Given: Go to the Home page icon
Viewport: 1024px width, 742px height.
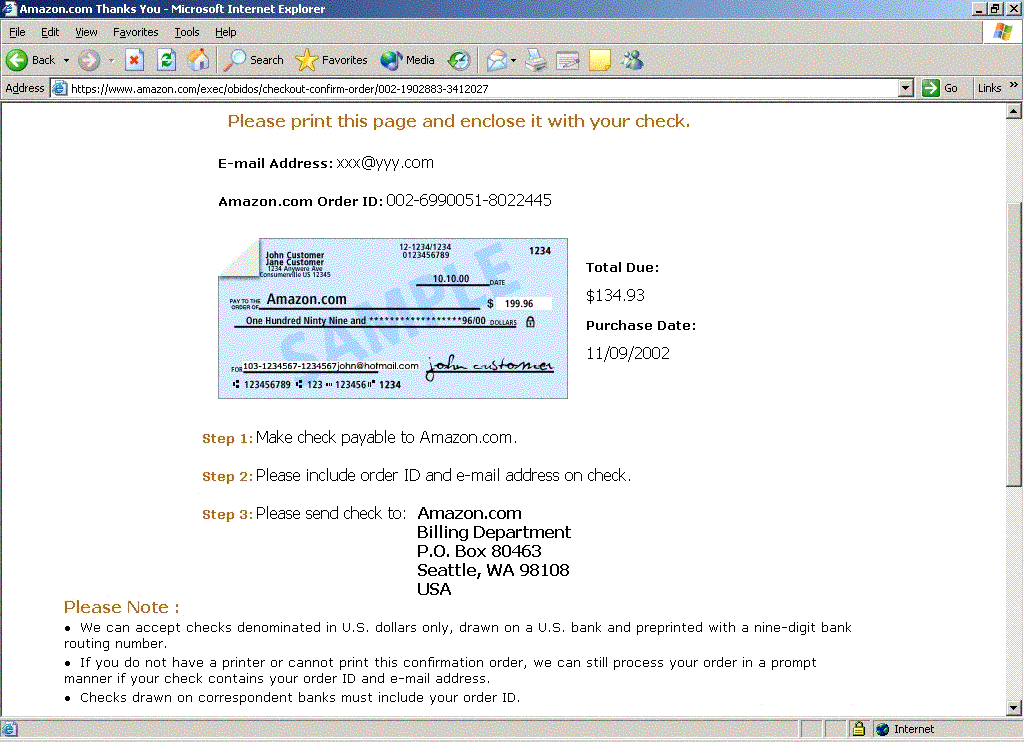Looking at the screenshot, I should point(199,60).
